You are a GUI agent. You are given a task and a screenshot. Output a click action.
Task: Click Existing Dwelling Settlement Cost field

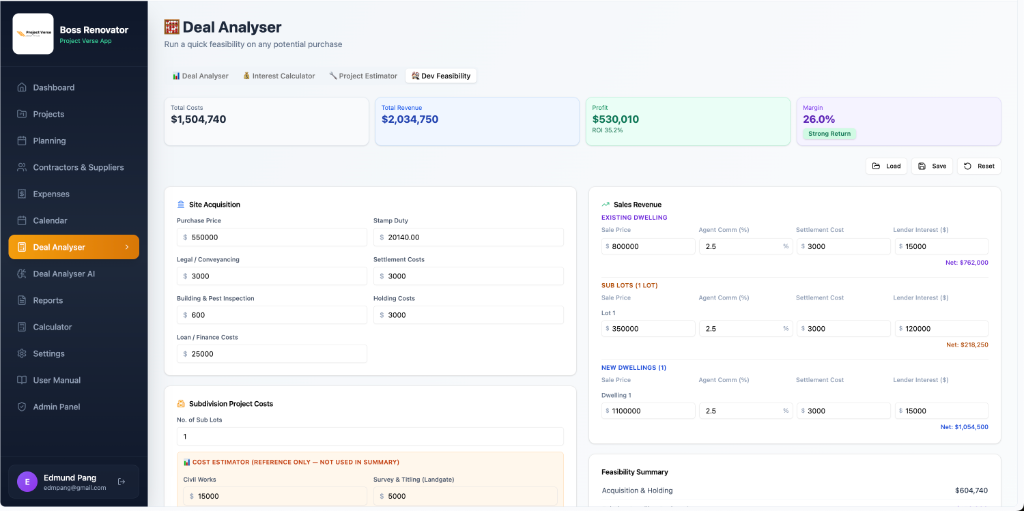[x=843, y=246]
